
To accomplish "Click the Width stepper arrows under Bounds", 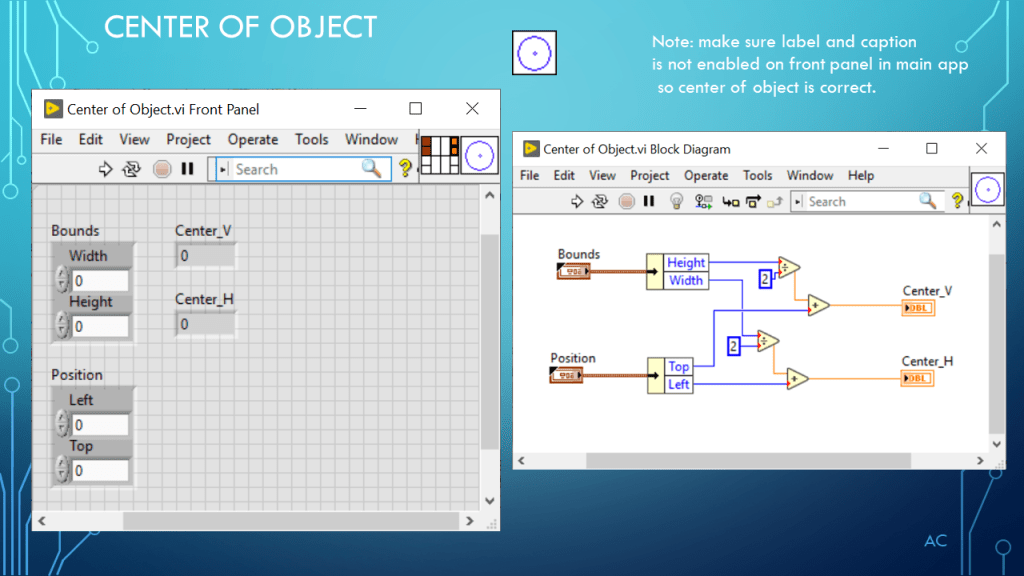I will click(x=62, y=280).
